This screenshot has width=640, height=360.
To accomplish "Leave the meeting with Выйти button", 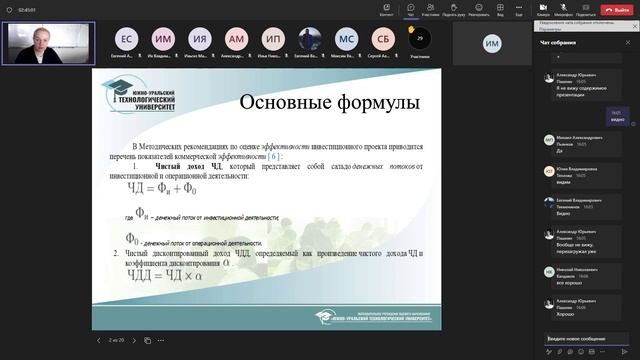I will [x=617, y=10].
